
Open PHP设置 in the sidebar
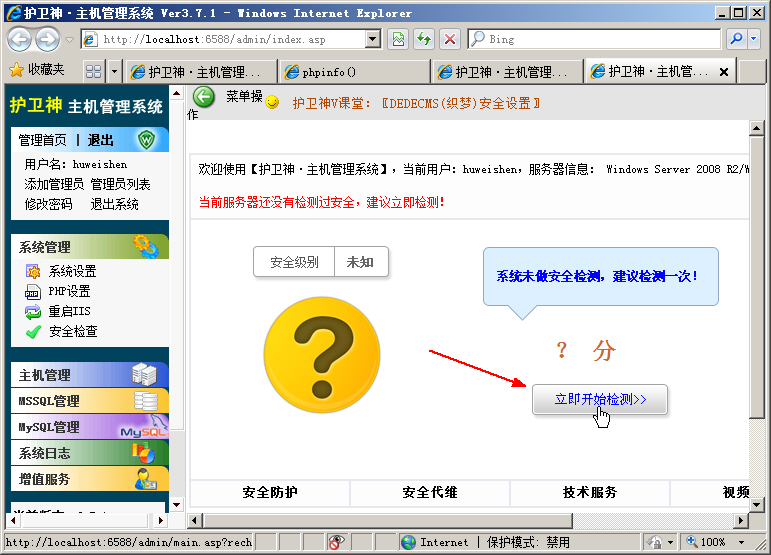tap(69, 291)
